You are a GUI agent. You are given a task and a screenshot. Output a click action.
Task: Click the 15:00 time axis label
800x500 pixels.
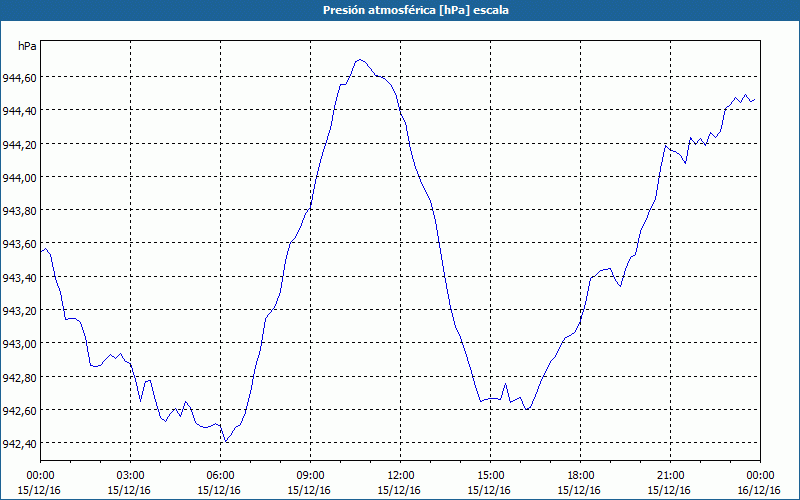click(490, 475)
